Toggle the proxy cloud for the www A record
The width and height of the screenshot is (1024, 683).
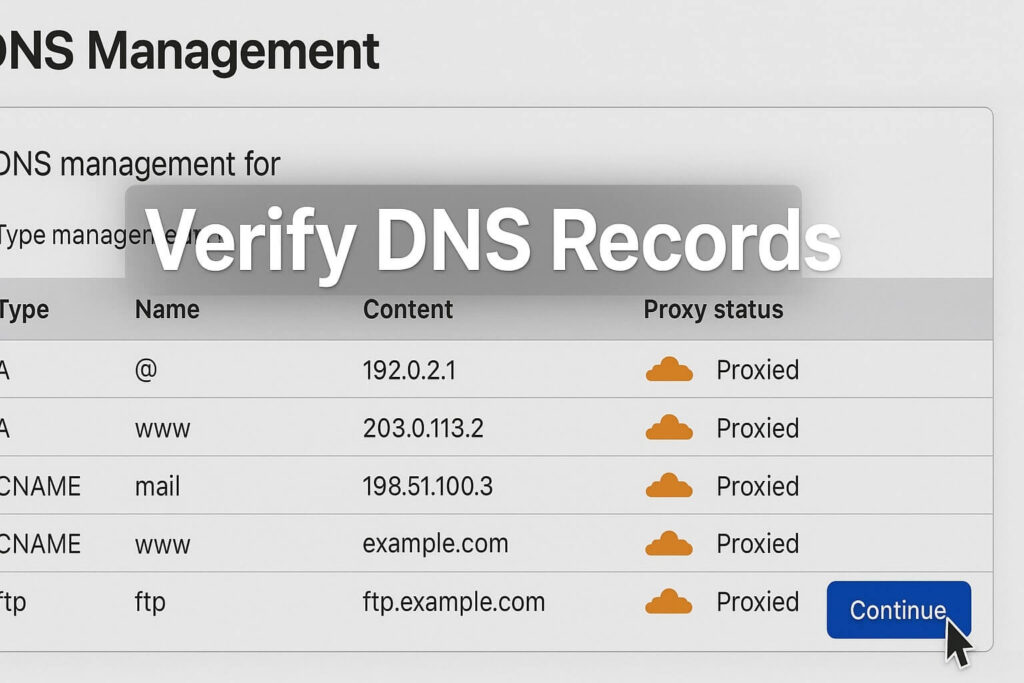pos(671,428)
